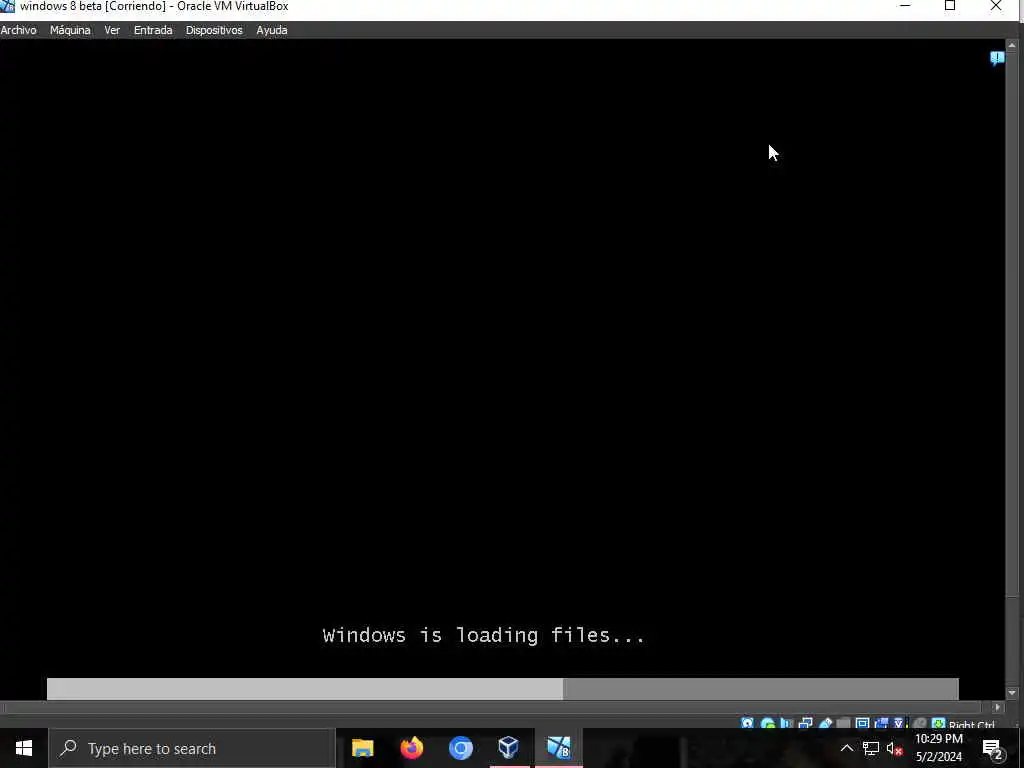Click the keyboard capture green arrow icon
Viewport: 1024px width, 768px height.
(938, 724)
